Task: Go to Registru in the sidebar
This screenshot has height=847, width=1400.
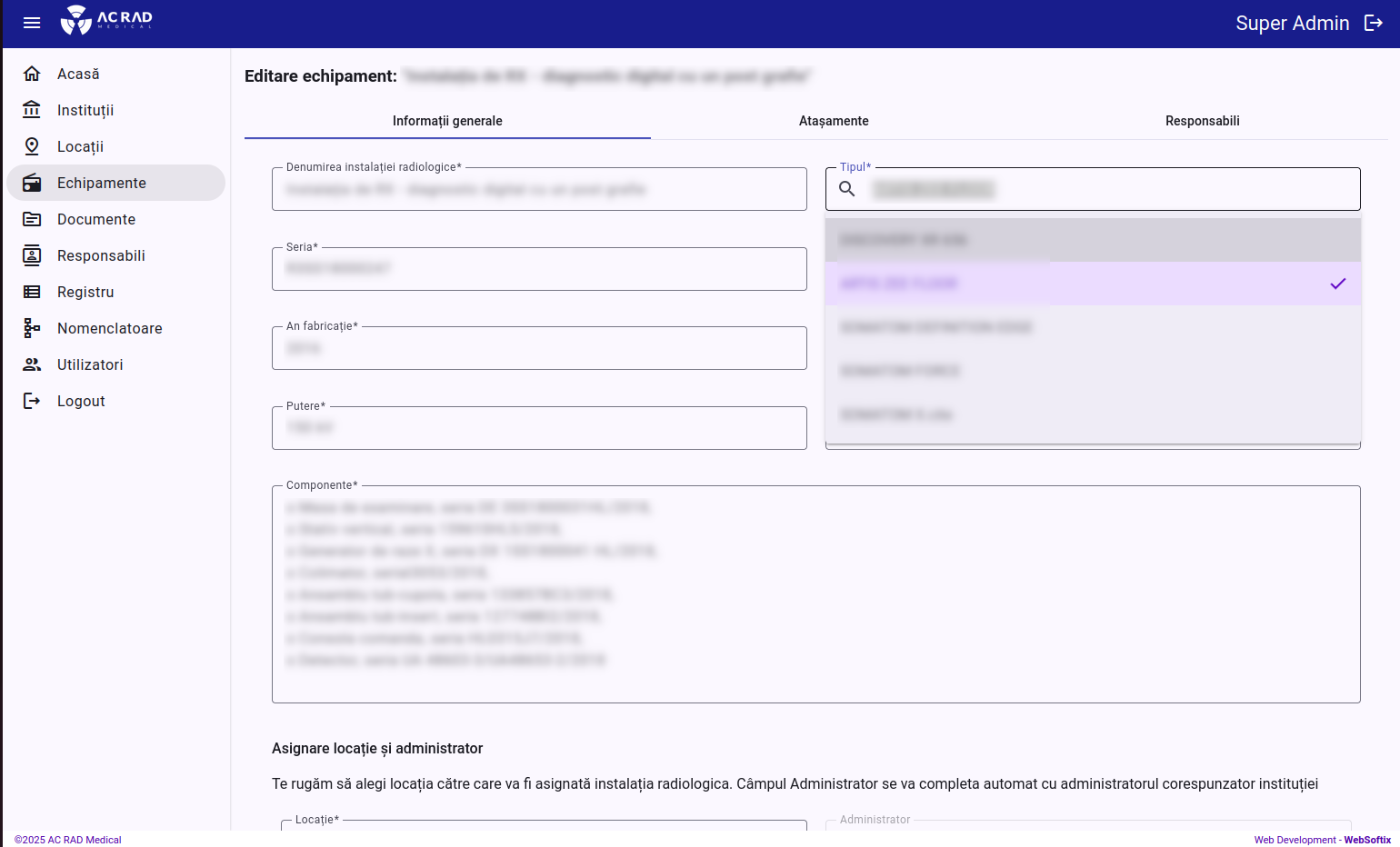Action: [85, 292]
